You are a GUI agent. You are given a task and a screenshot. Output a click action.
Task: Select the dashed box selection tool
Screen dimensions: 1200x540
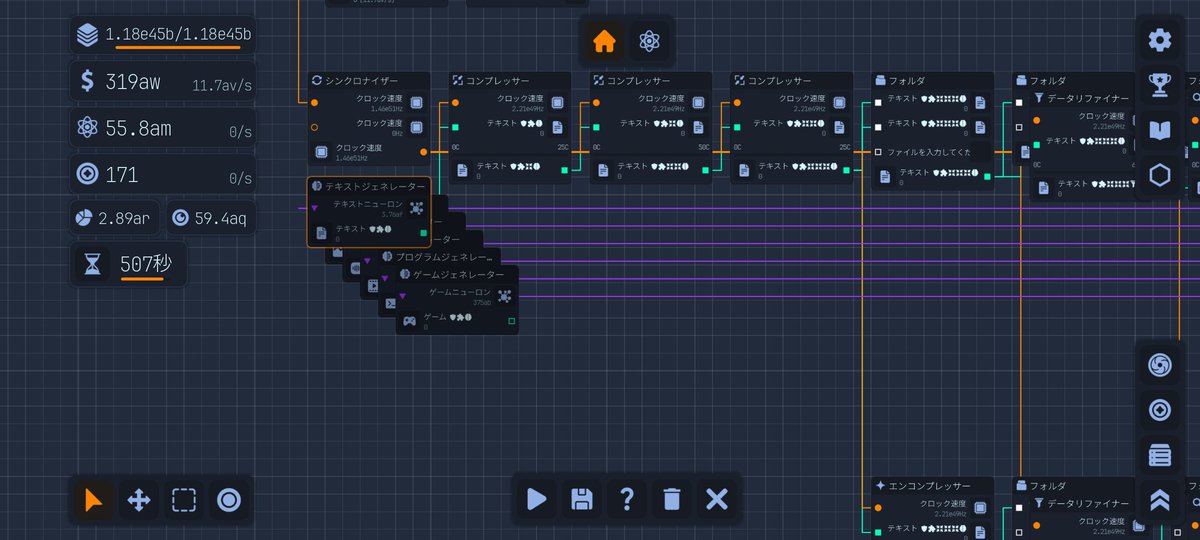(x=184, y=499)
